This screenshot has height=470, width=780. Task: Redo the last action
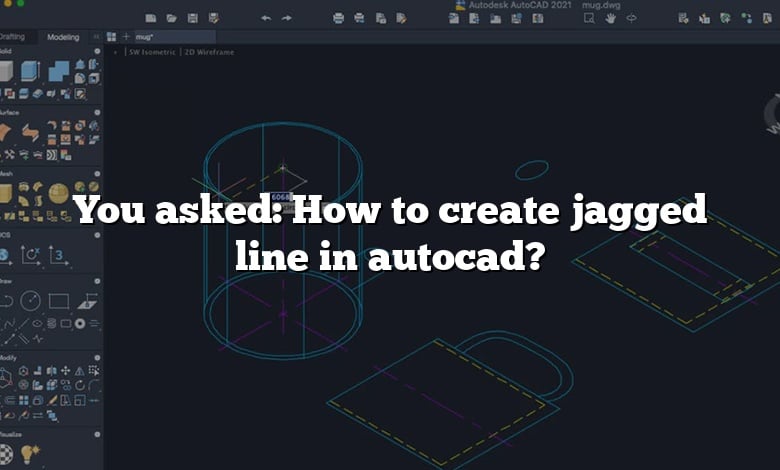tap(287, 18)
